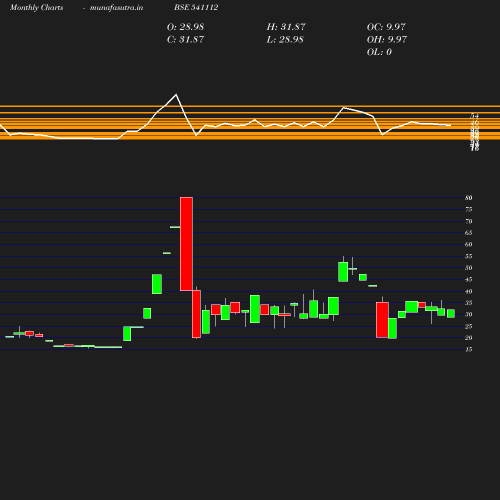Select the high value 'H: 31.87'

(x=286, y=27)
